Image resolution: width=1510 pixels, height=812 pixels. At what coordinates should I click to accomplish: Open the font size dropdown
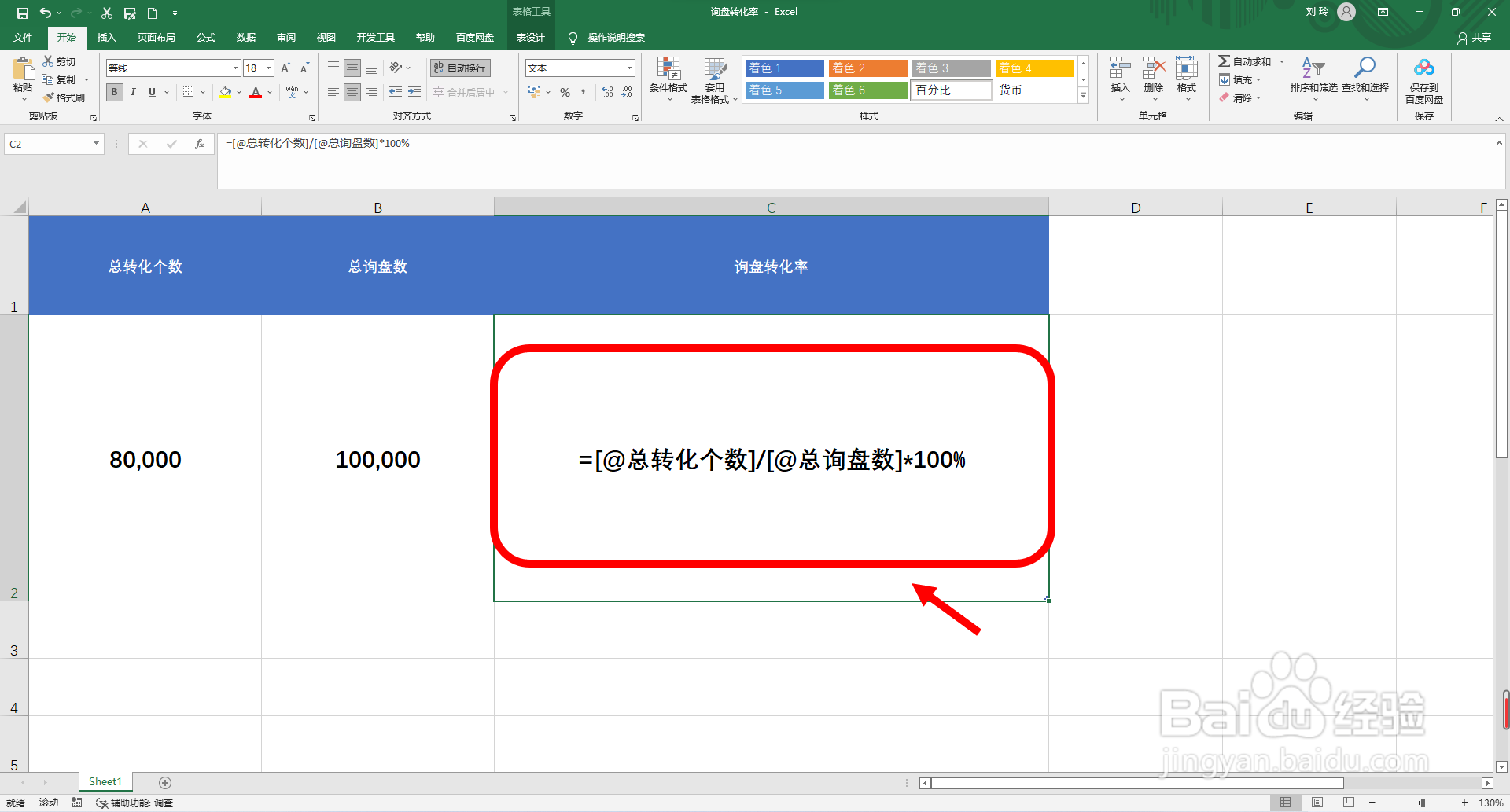point(268,68)
